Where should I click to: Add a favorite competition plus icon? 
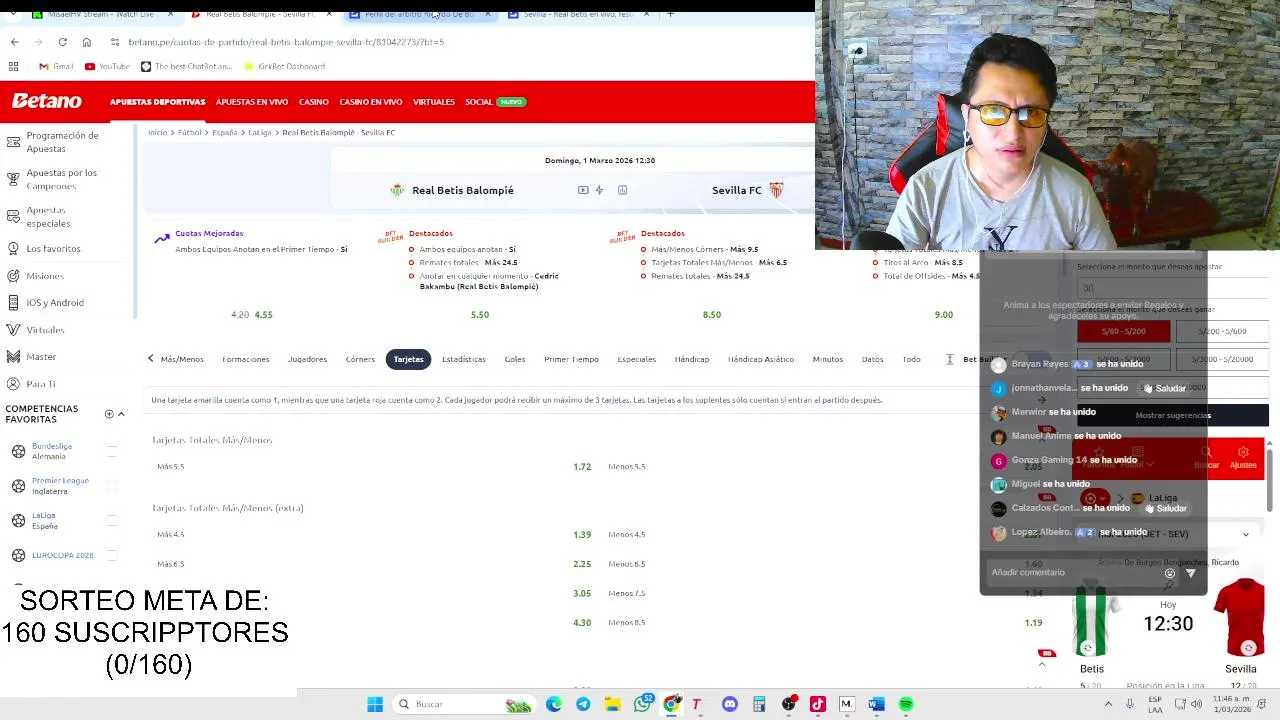[109, 414]
